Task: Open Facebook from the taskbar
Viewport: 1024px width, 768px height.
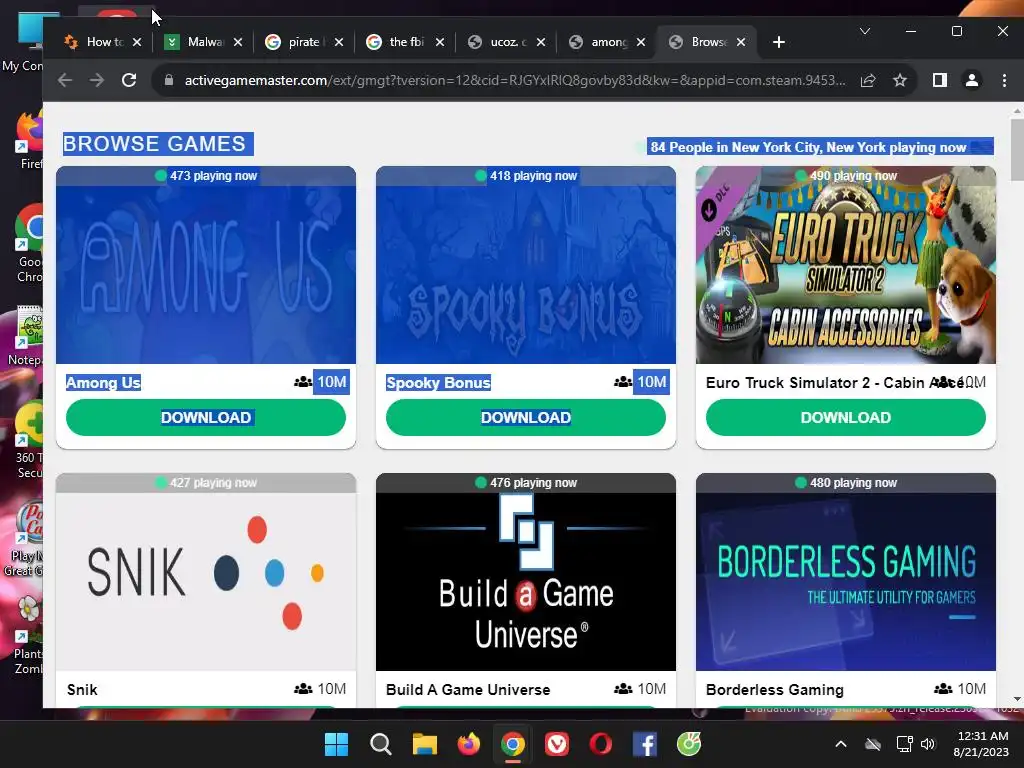Action: pos(645,744)
